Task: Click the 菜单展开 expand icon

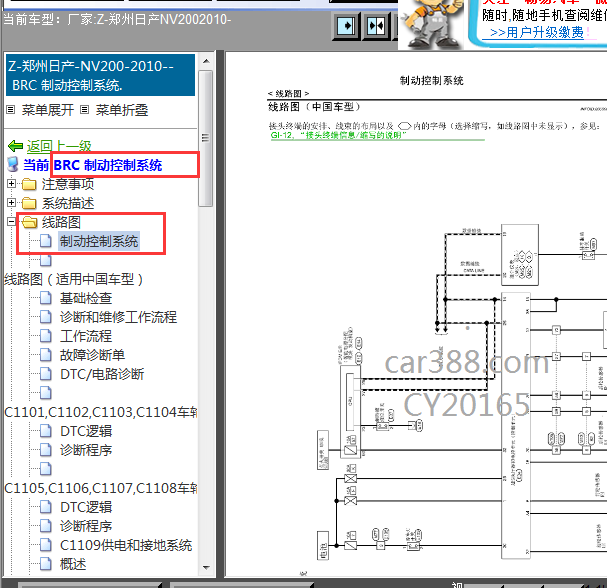Action: (x=11, y=110)
